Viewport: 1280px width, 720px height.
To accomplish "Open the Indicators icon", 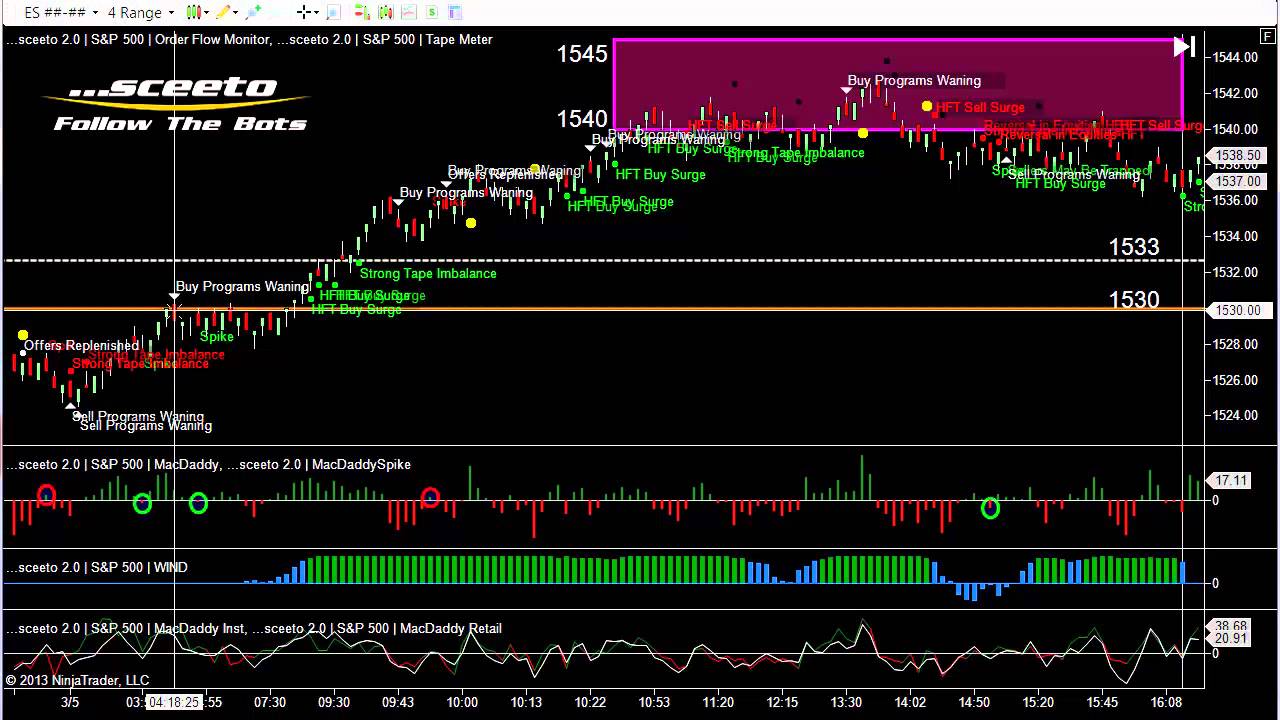I will click(408, 12).
